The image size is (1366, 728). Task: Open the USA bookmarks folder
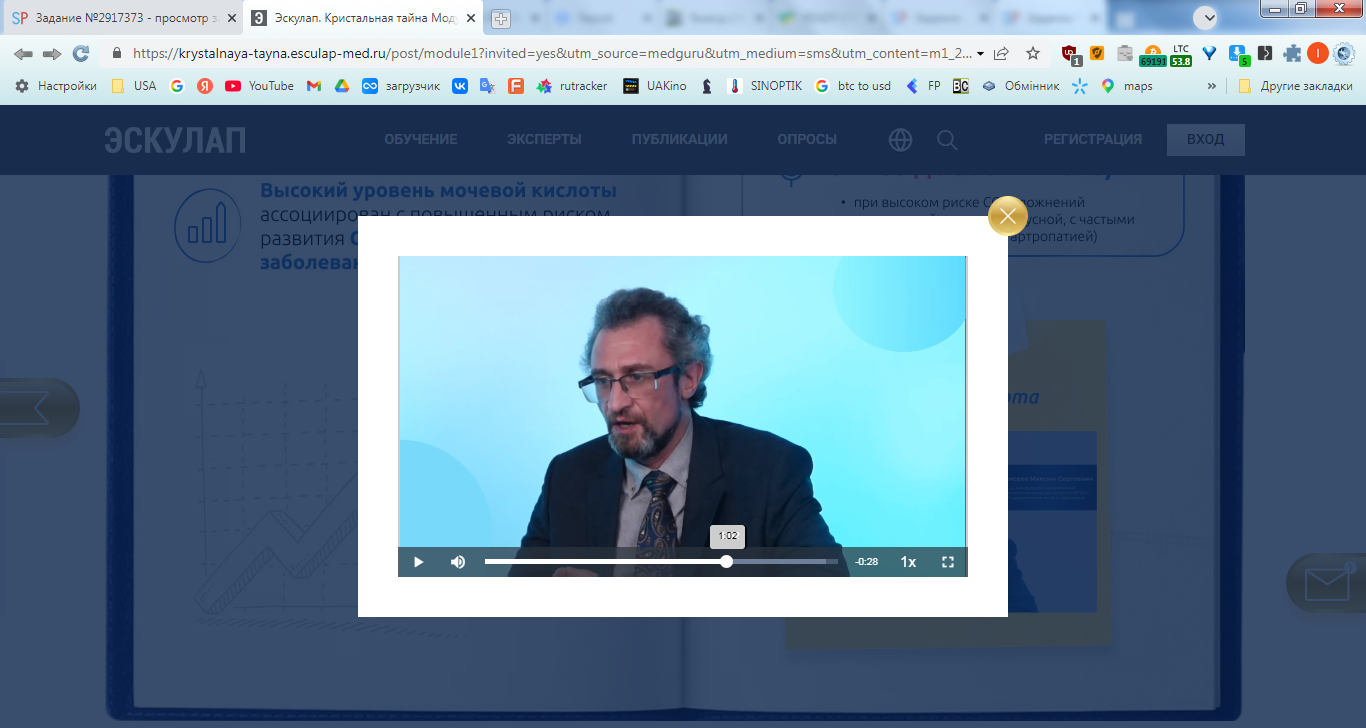tap(133, 86)
